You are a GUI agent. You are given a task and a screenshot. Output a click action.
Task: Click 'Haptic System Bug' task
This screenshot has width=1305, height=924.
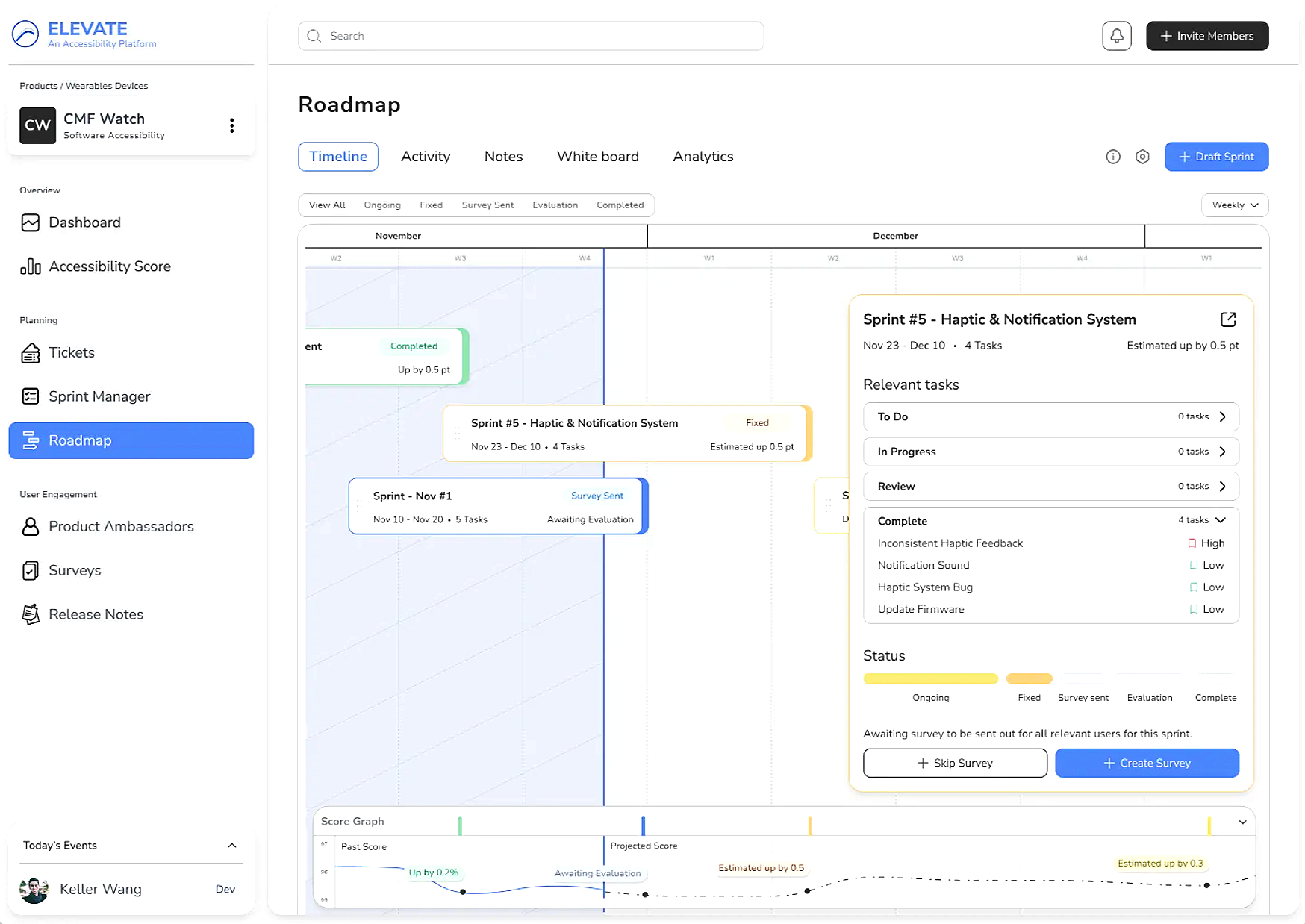[x=925, y=587]
